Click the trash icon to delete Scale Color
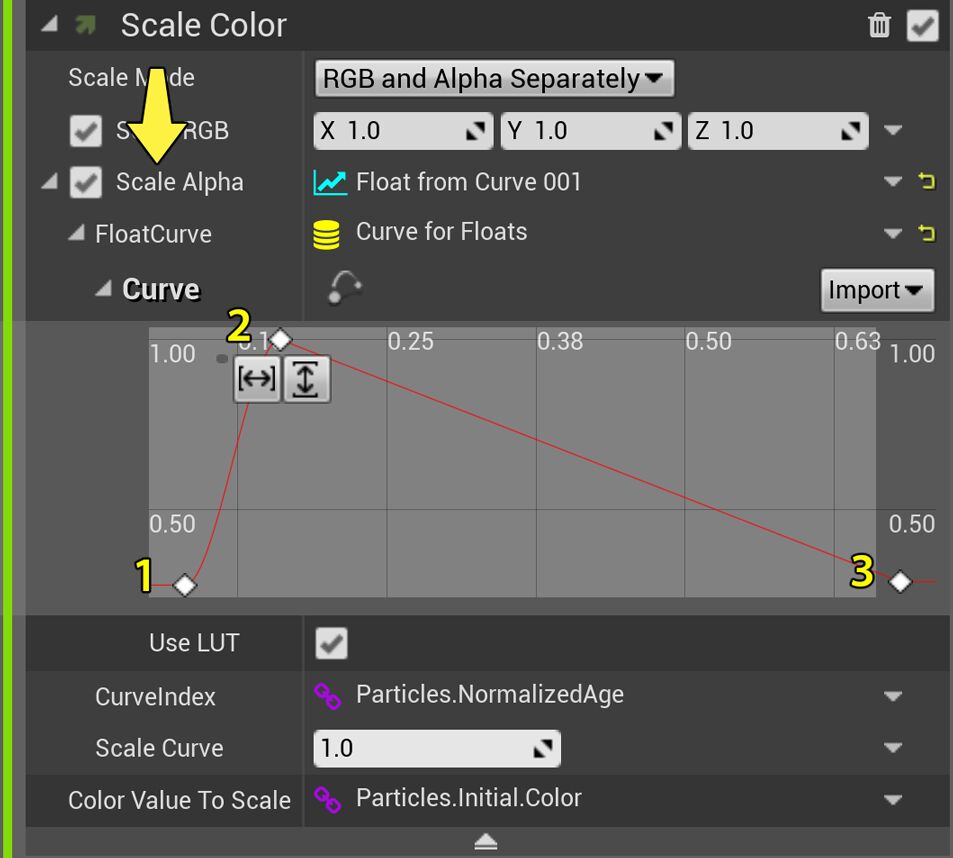Viewport: 953px width, 858px height. click(x=878, y=25)
